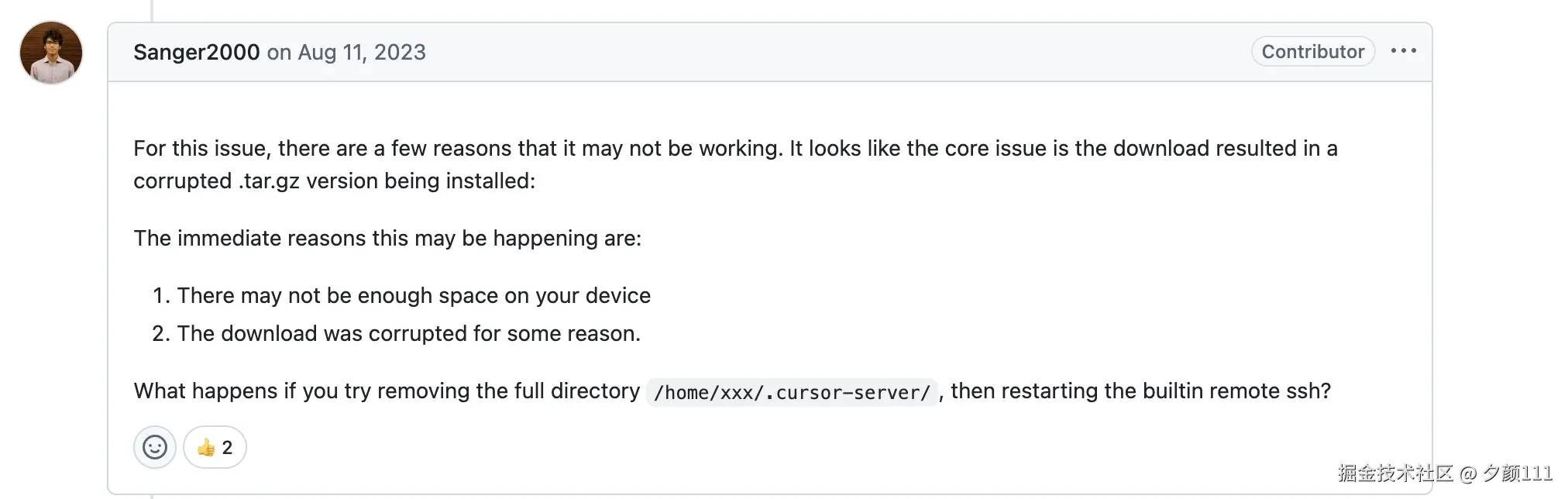Open the Sanger2000 username link
The image size is (1568, 499).
coord(196,52)
